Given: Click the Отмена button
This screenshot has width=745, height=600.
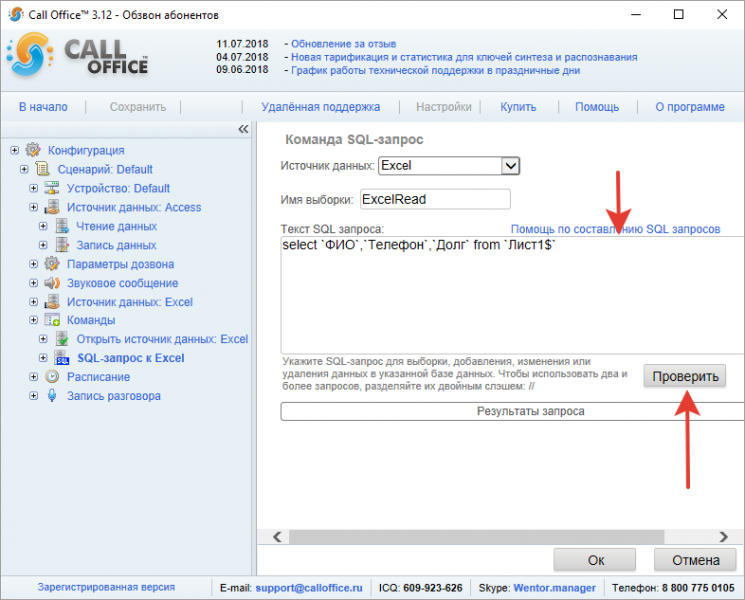Looking at the screenshot, I should [696, 560].
